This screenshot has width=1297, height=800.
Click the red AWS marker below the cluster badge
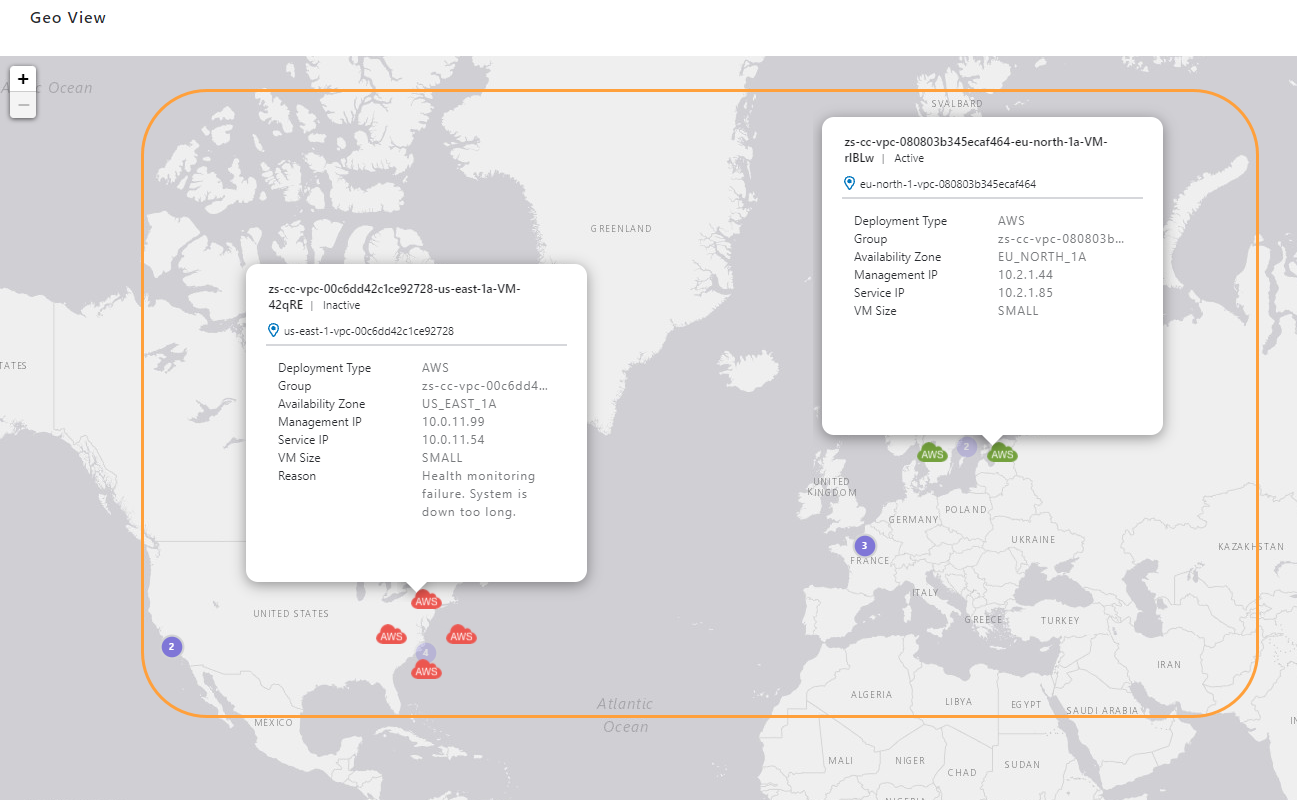(x=426, y=670)
